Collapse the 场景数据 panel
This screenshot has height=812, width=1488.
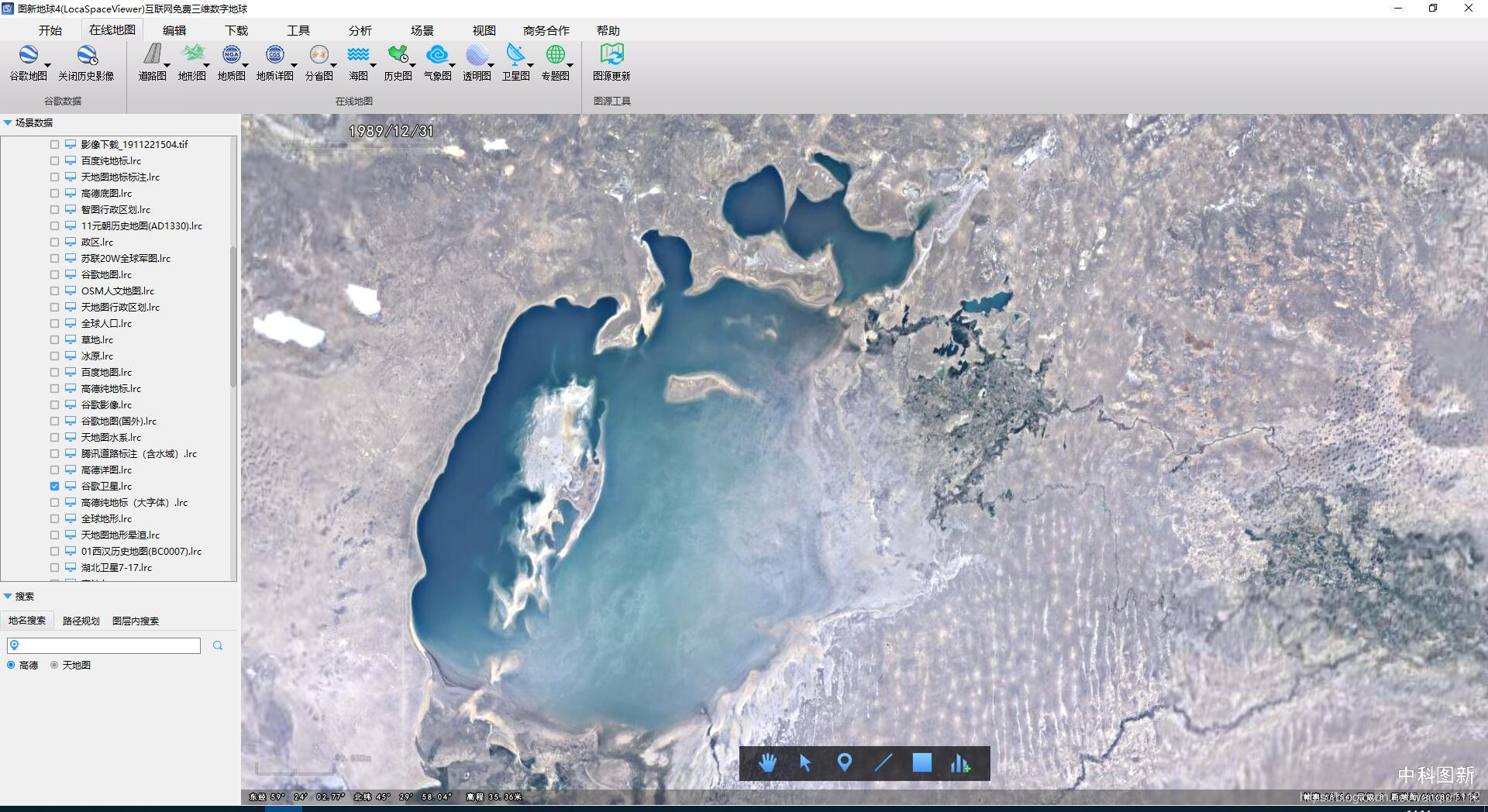[x=8, y=122]
